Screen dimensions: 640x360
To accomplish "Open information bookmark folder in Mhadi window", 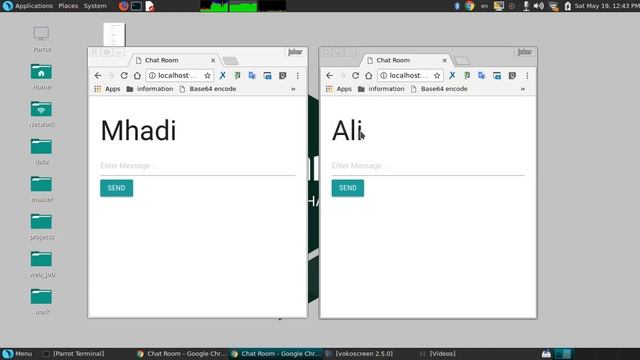I will coord(150,89).
